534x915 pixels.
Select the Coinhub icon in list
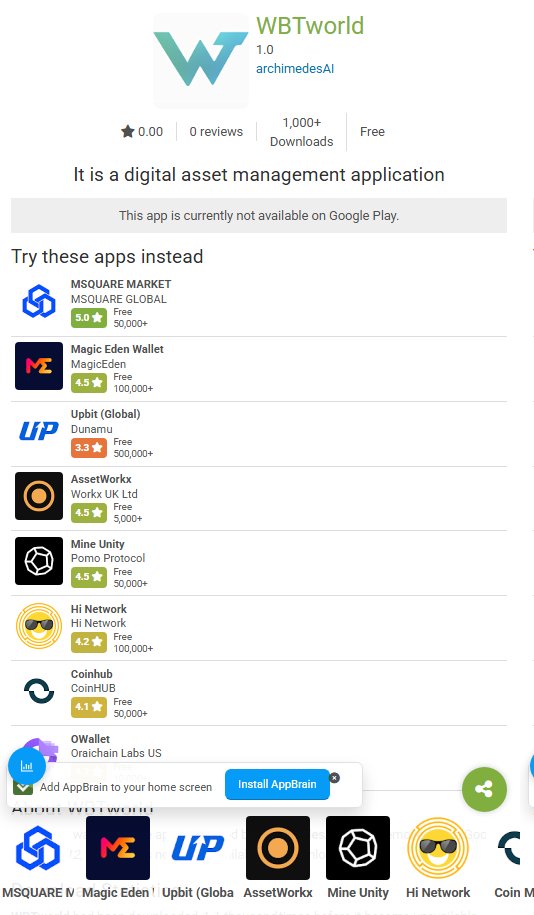[39, 691]
